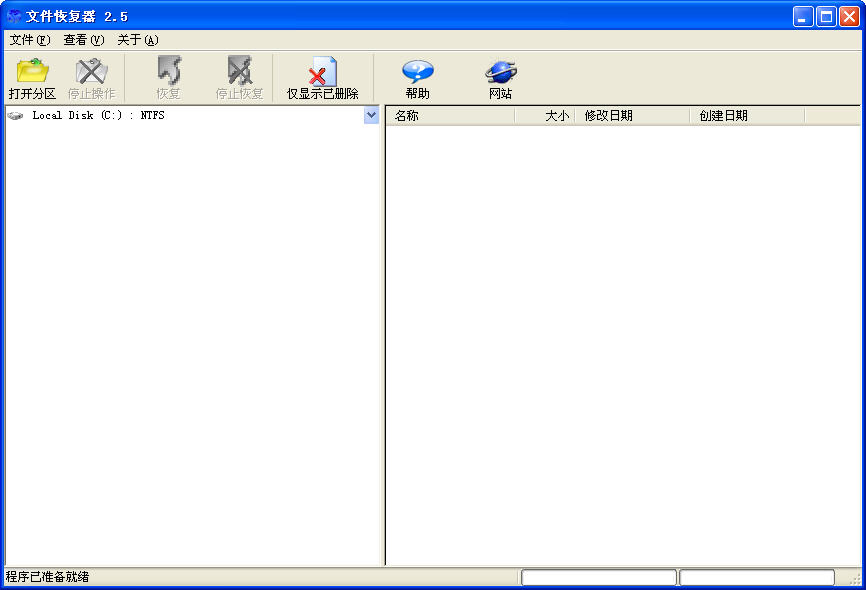Click the application icon in title bar
This screenshot has height=590, width=866.
pos(14,16)
